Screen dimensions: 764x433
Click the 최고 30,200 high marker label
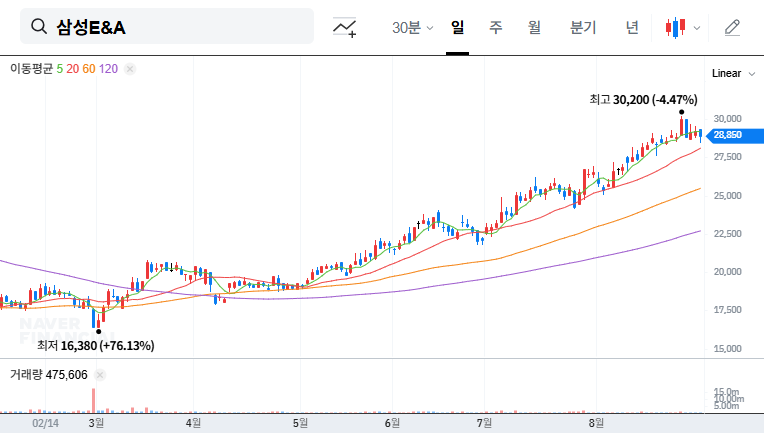(643, 100)
